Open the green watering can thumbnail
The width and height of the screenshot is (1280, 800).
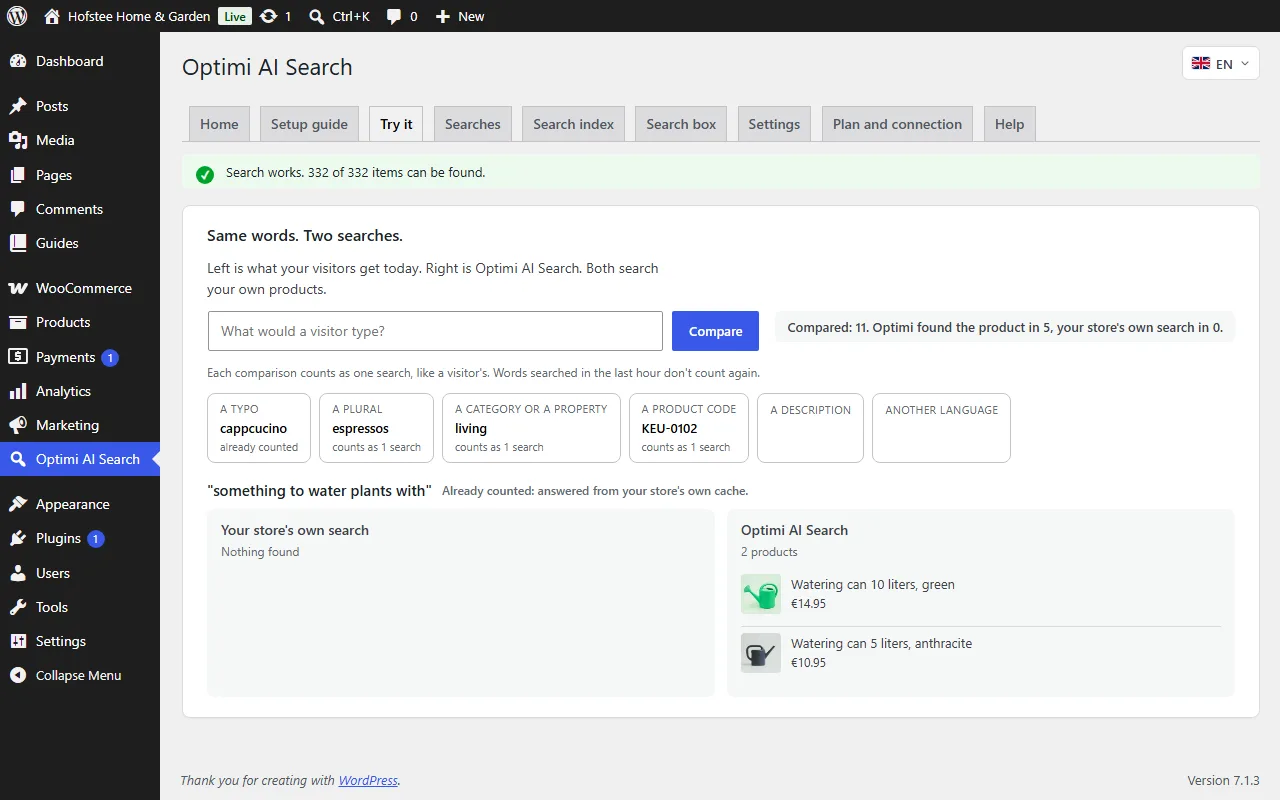coord(761,594)
